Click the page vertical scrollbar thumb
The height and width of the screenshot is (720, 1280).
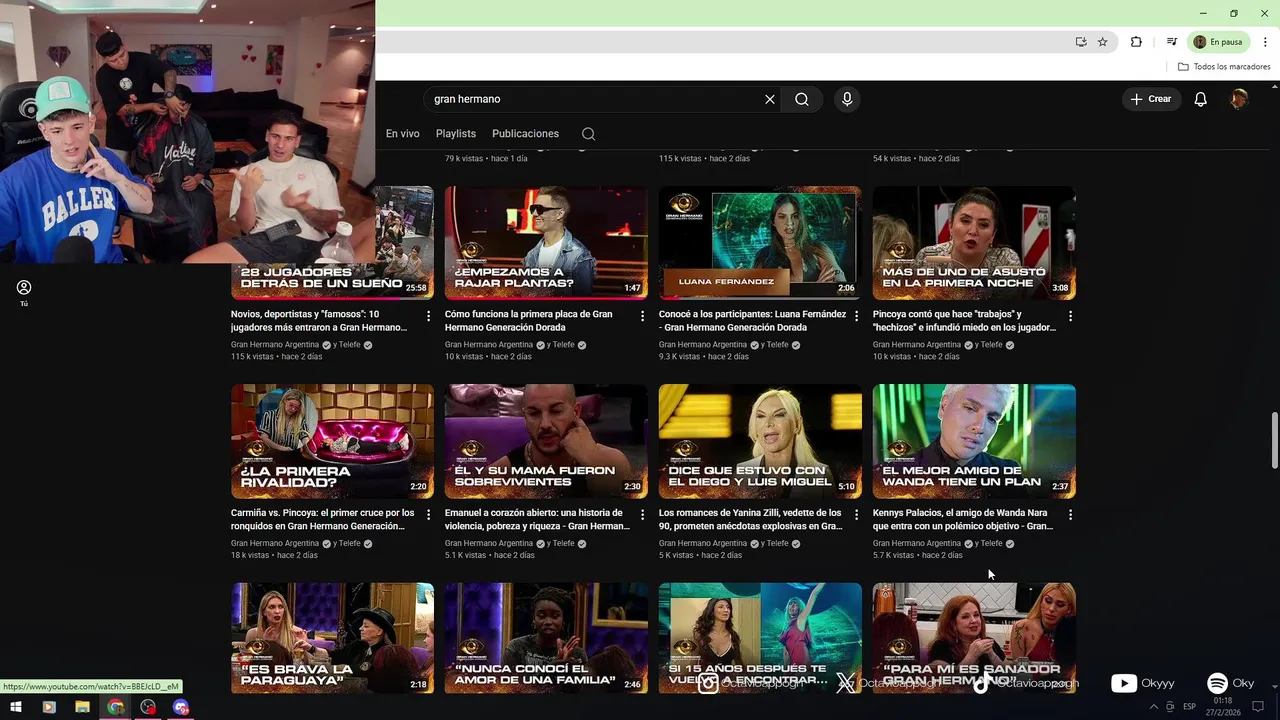[x=1274, y=440]
